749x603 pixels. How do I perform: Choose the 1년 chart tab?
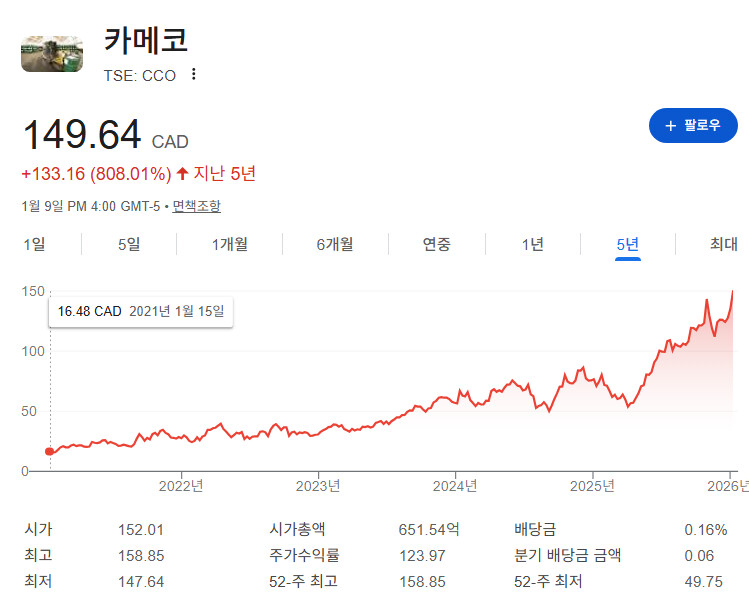tap(532, 244)
